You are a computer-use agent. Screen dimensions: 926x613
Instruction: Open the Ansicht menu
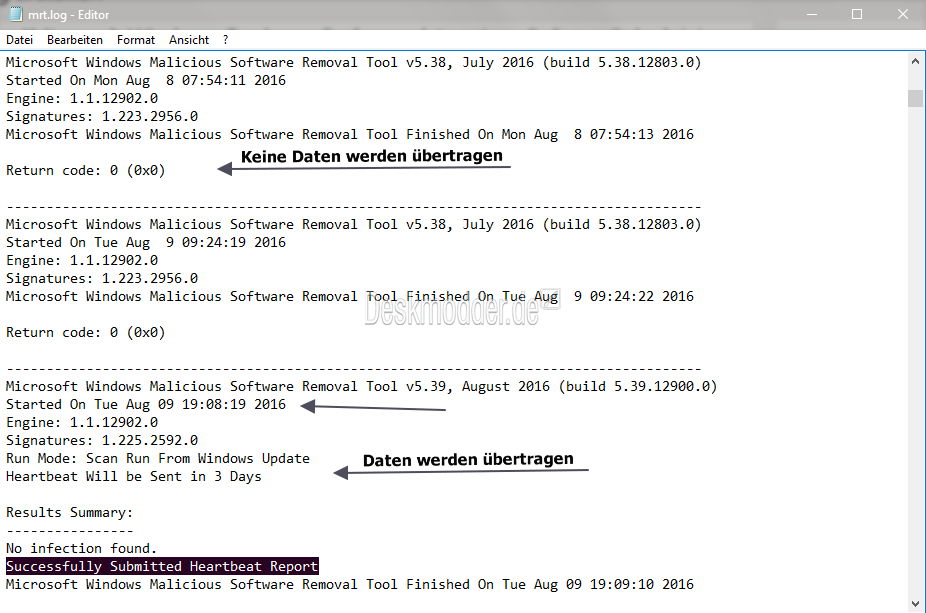click(189, 40)
